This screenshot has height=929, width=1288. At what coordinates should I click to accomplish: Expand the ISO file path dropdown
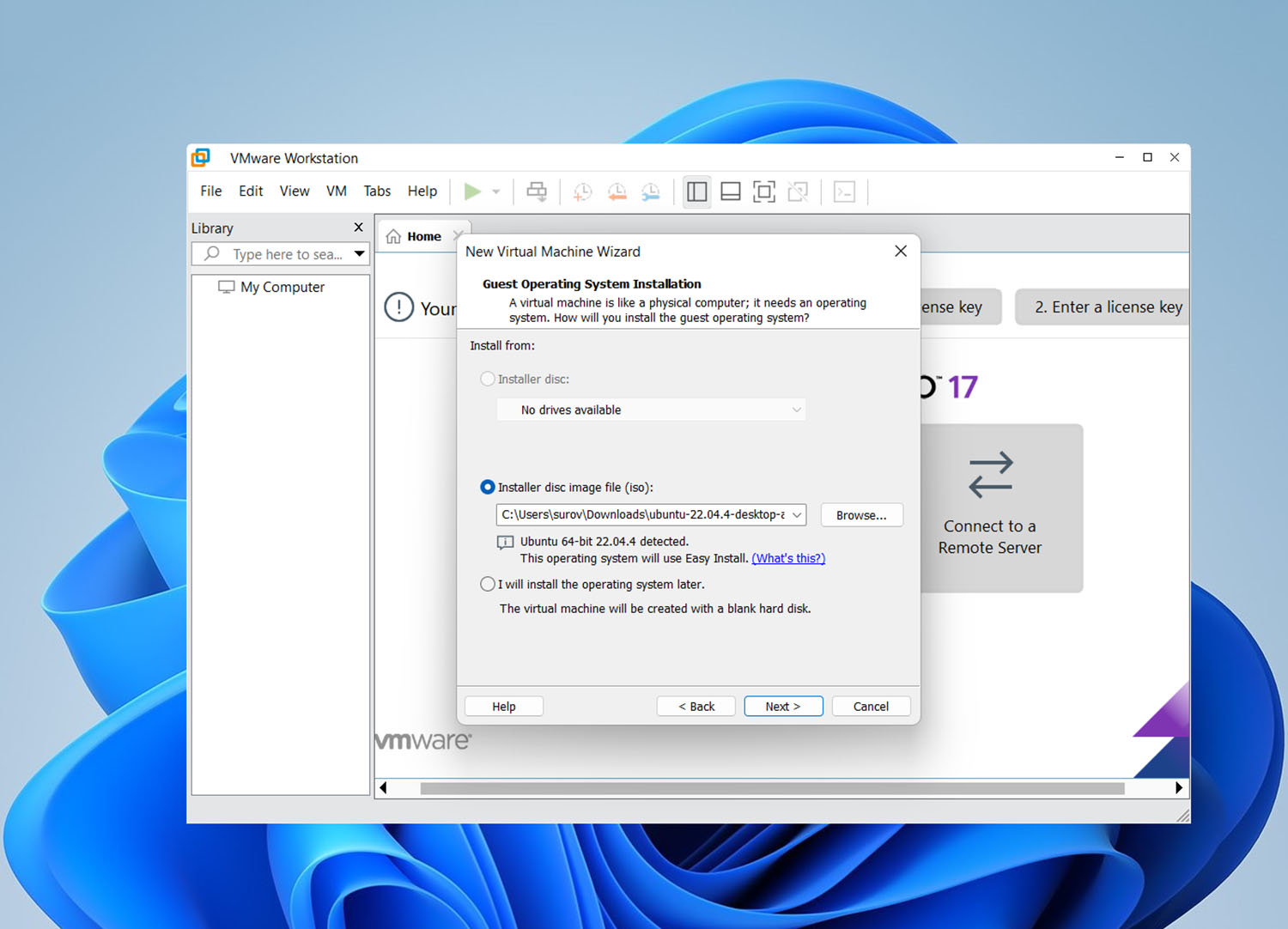point(797,515)
